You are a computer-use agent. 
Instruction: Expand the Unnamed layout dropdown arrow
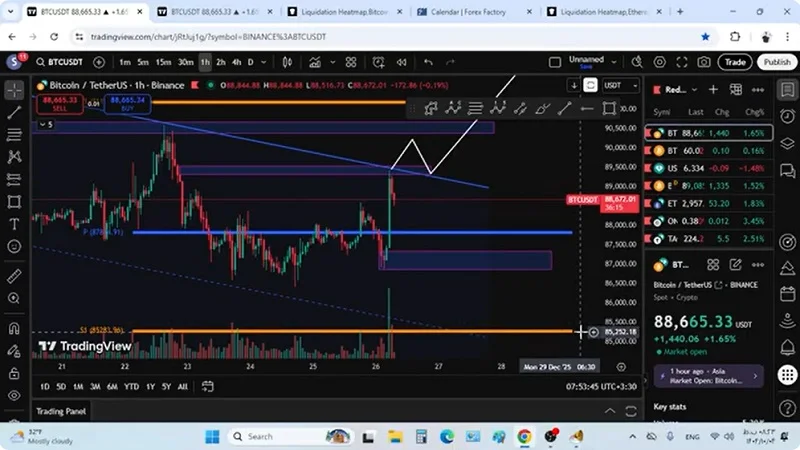click(613, 62)
